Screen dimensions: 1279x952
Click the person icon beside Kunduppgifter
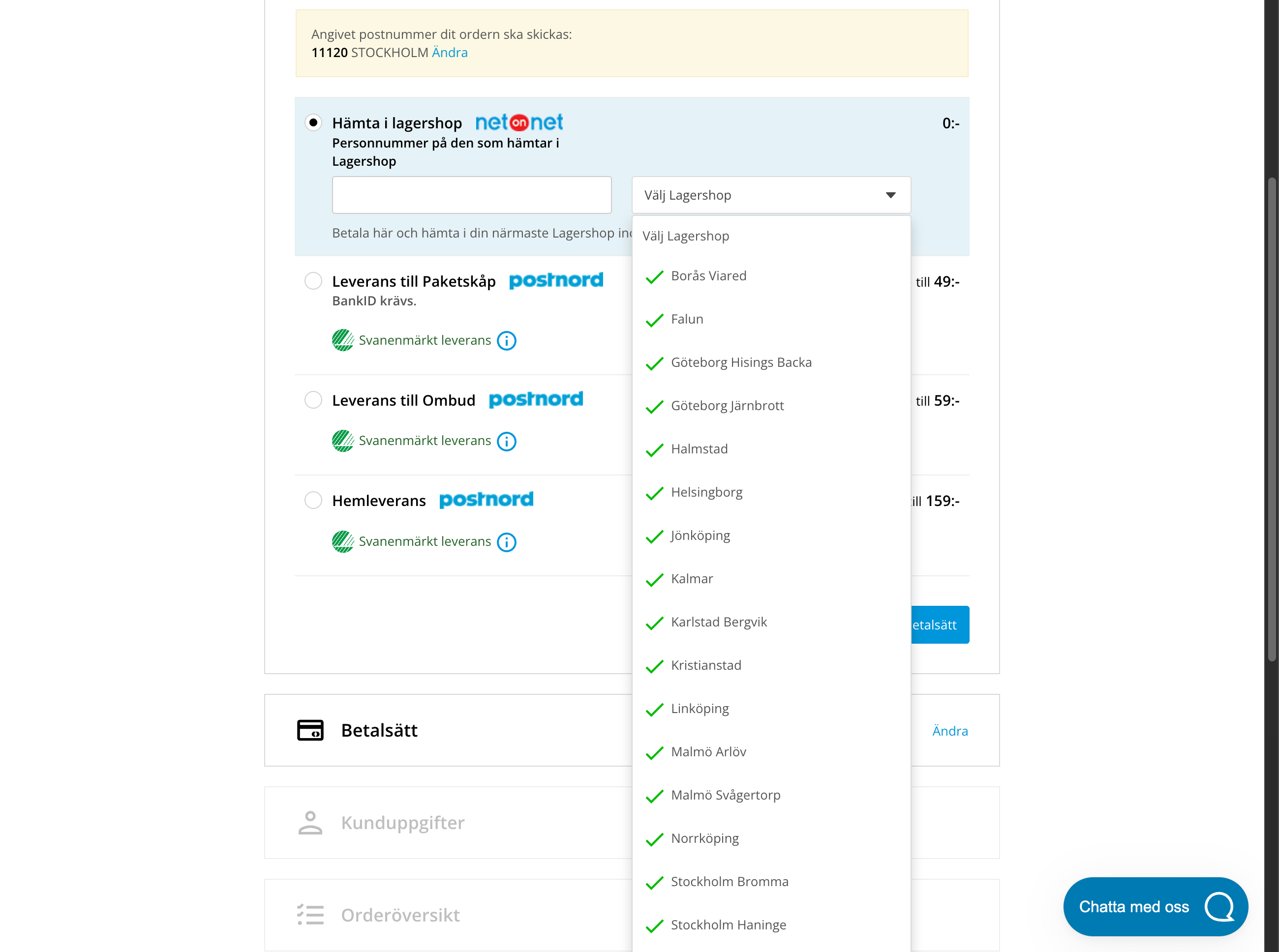pos(310,822)
